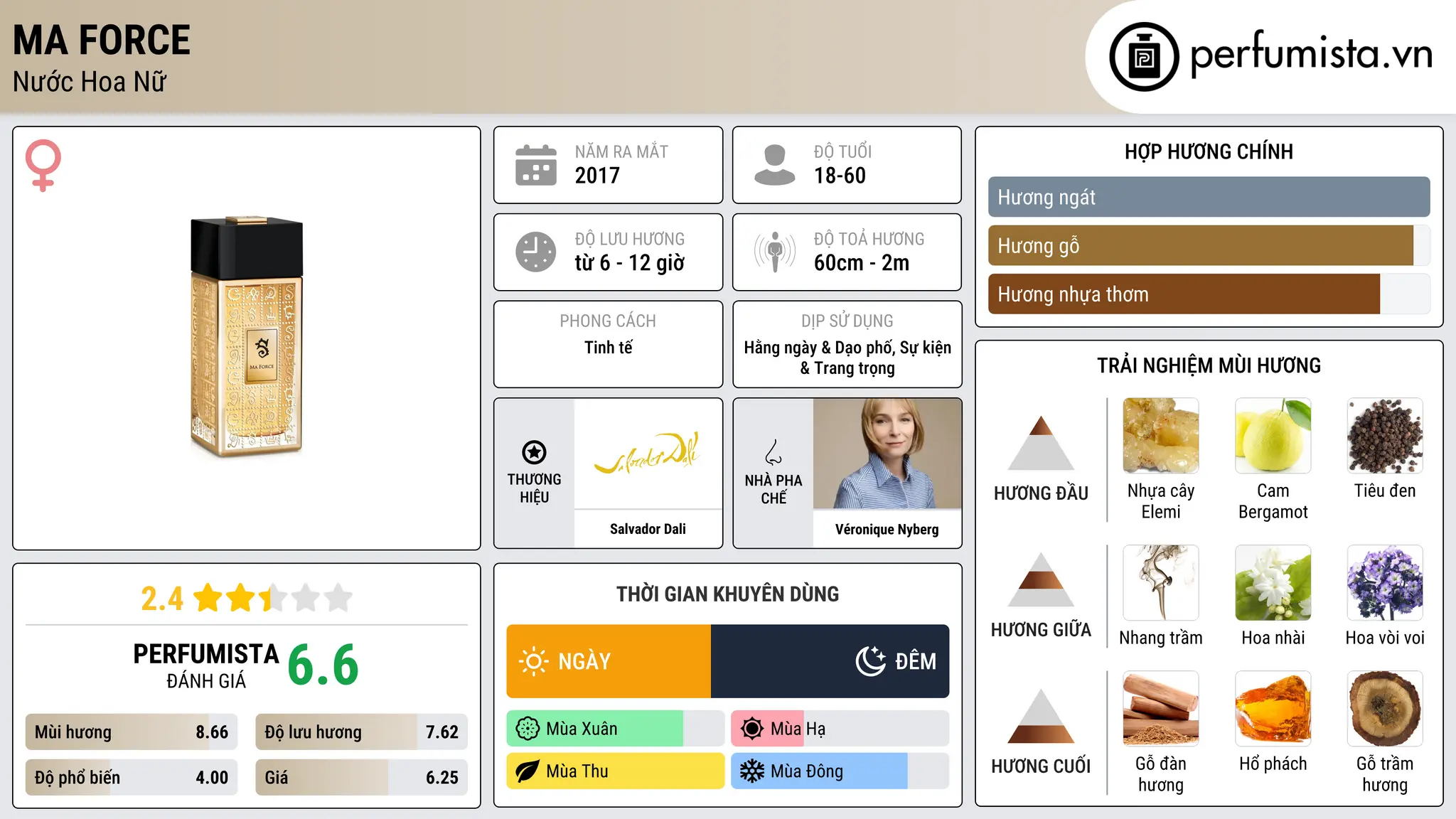Click the MA FORCE title
Screen dimensions: 1456x819
tap(102, 40)
